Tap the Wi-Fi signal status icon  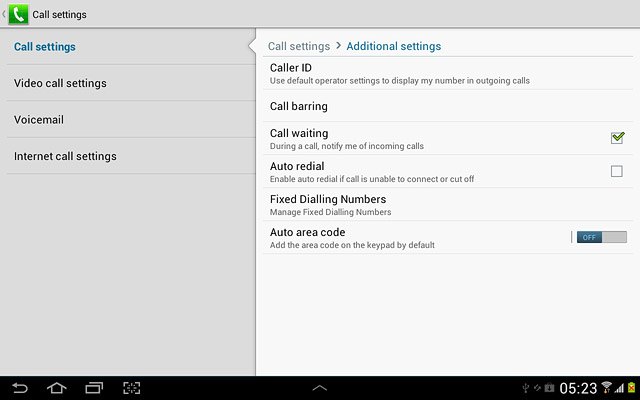(607, 387)
